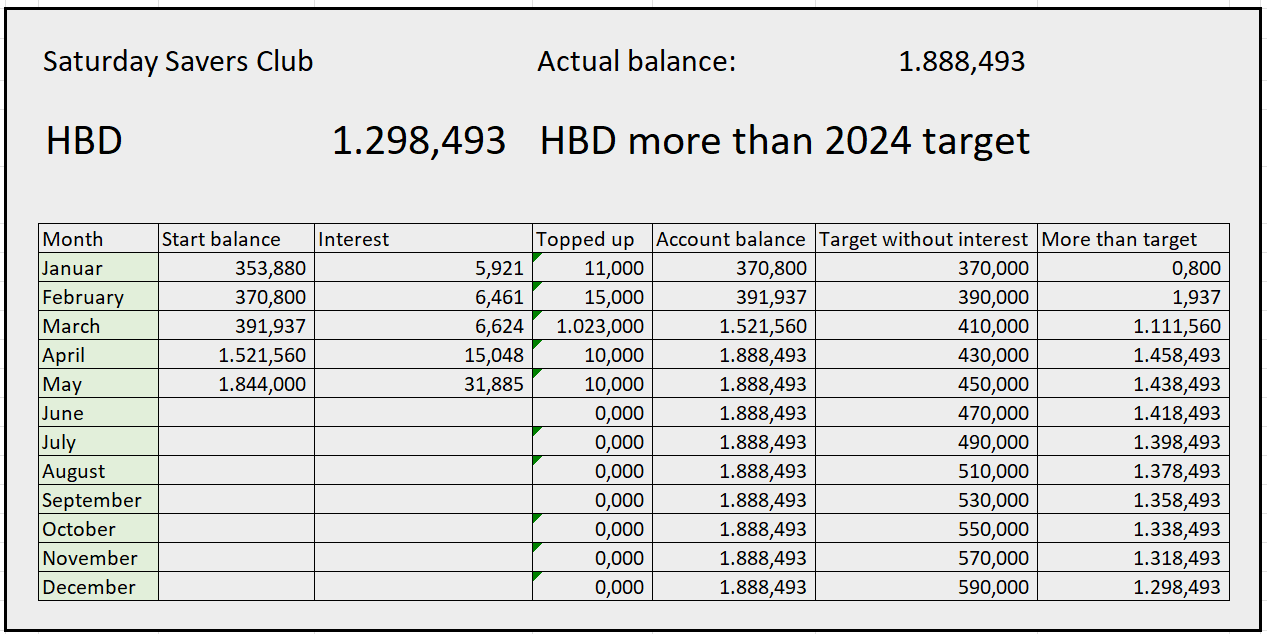Viewport: 1267px width, 634px height.
Task: Click March target value 410,000
Action: coord(926,325)
